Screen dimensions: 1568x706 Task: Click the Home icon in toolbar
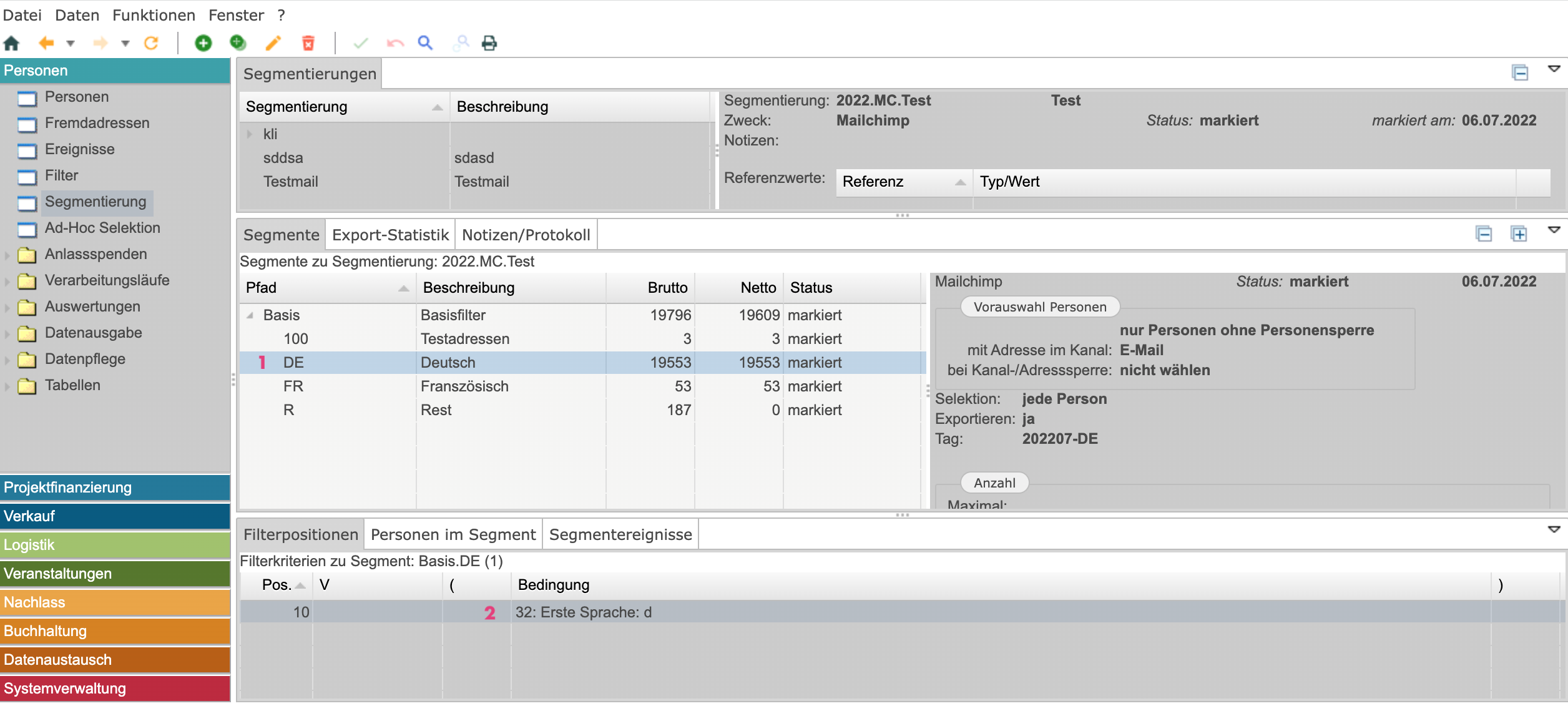pyautogui.click(x=12, y=43)
